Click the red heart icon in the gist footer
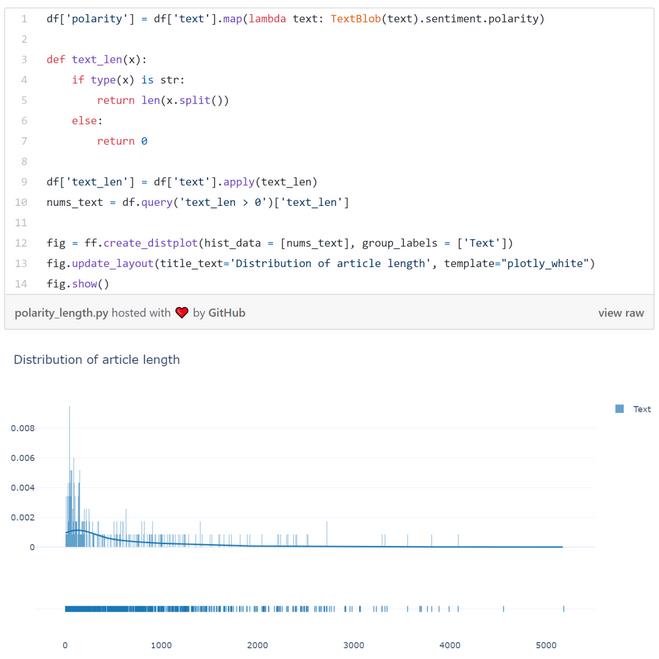This screenshot has width=659, height=659. click(182, 313)
